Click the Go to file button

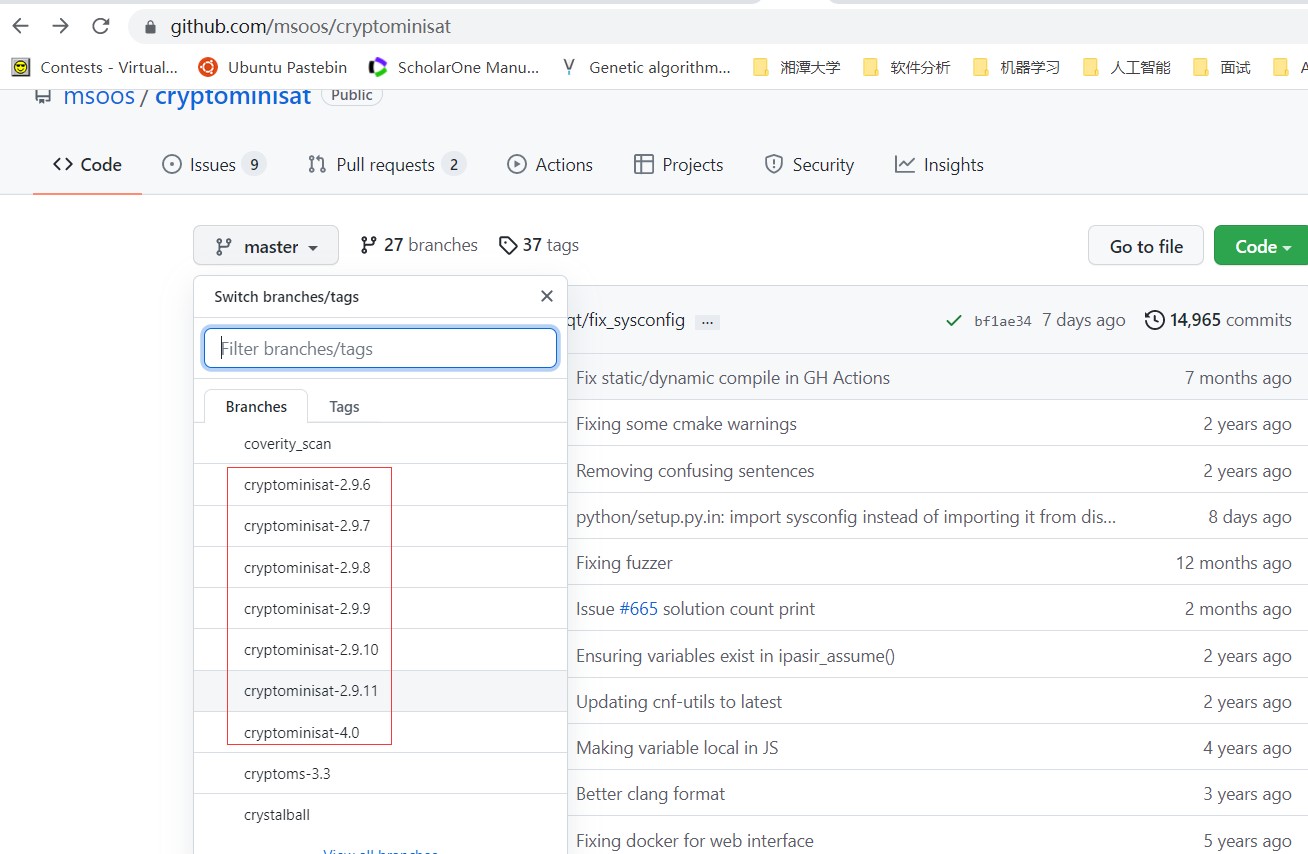1145,245
